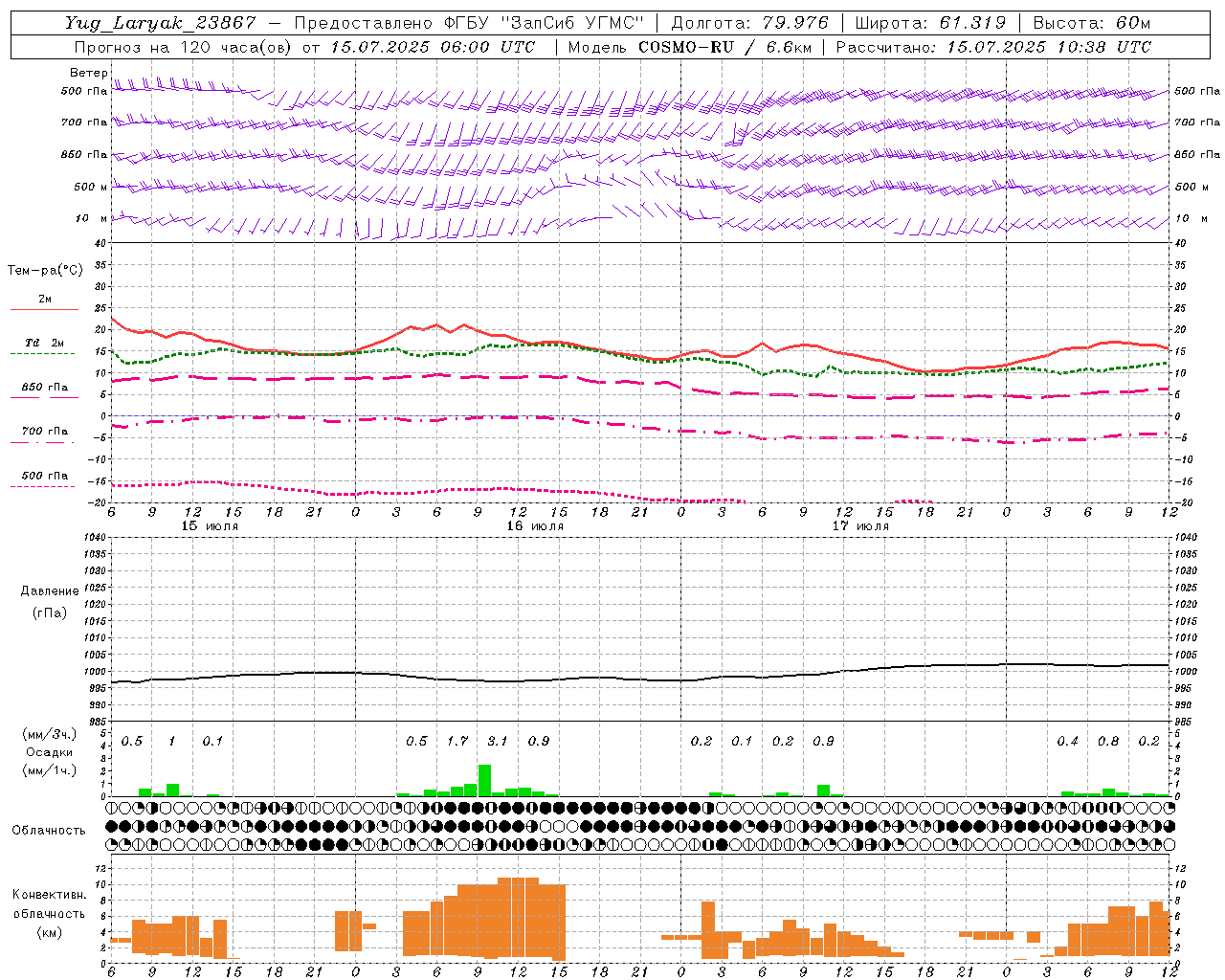Image resolution: width=1225 pixels, height=980 pixels.
Task: Click the tallest green precipitation bar
Action: pos(484,780)
